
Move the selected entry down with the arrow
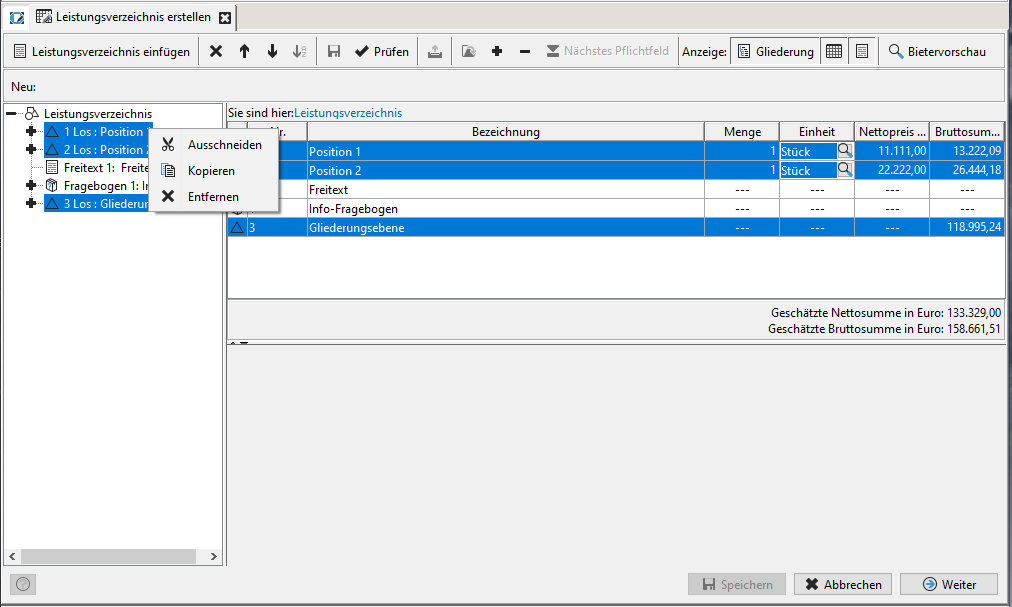click(272, 51)
